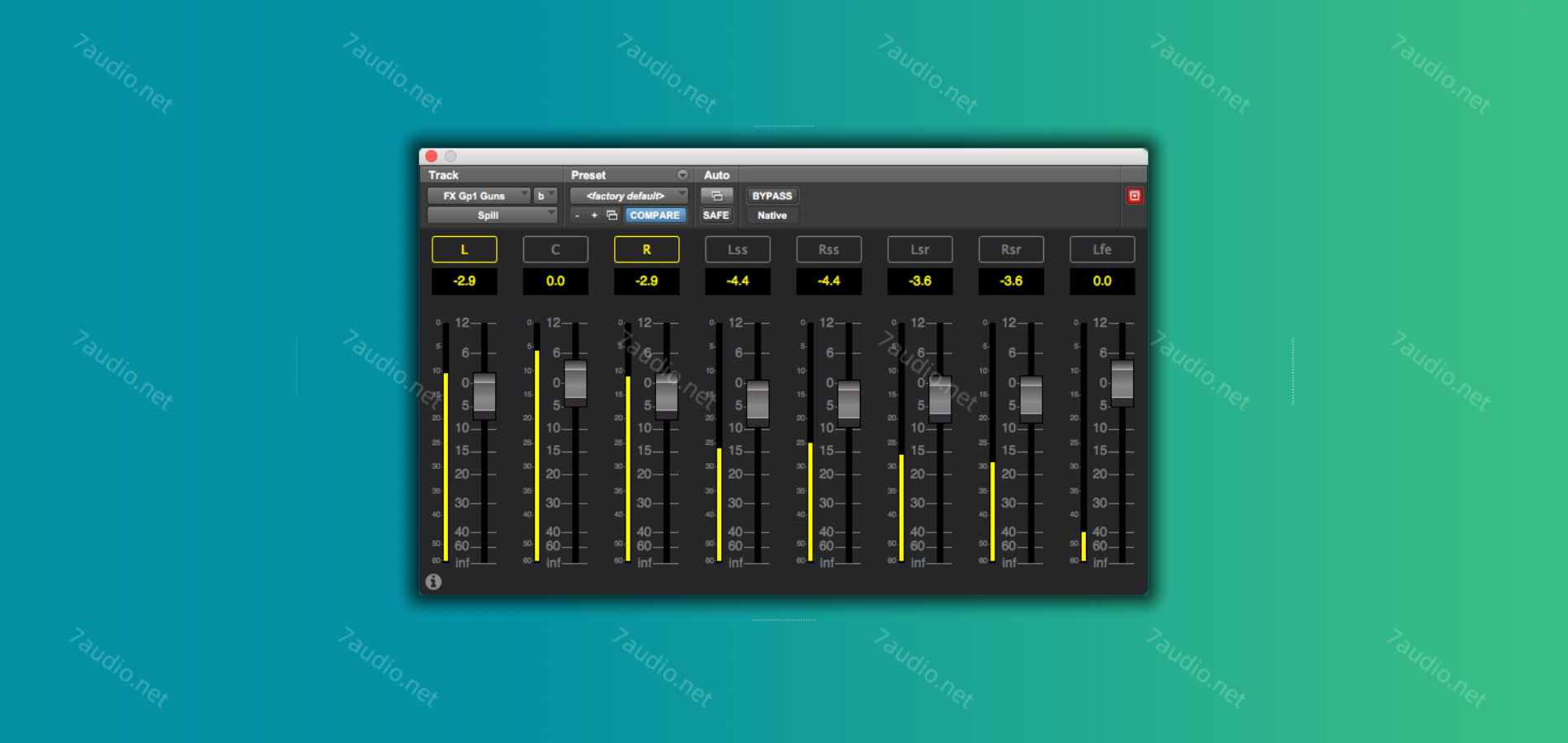Open the Spill plug-in selector
The image size is (1568, 743).
tap(493, 215)
